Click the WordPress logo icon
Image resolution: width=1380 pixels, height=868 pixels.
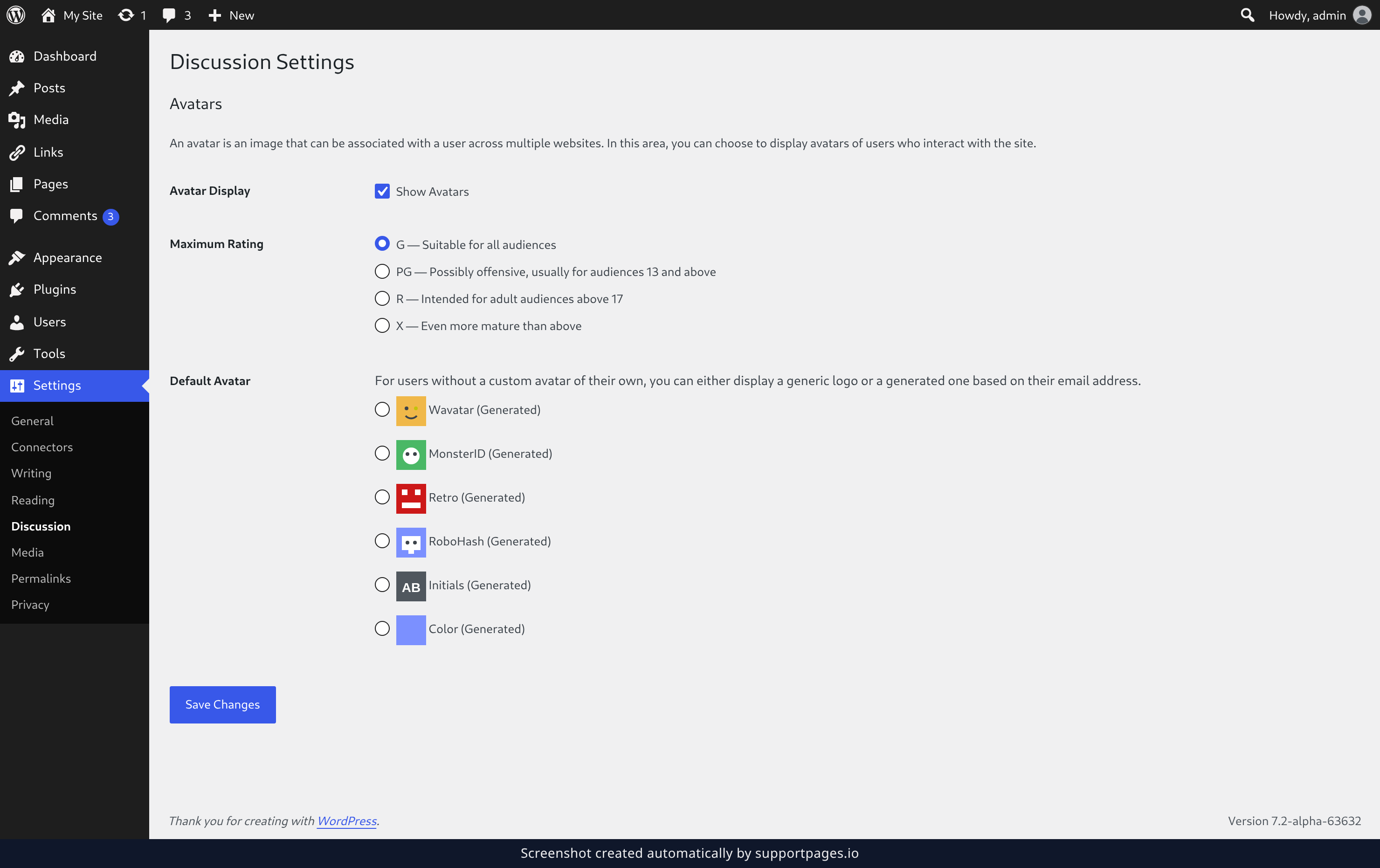[16, 15]
